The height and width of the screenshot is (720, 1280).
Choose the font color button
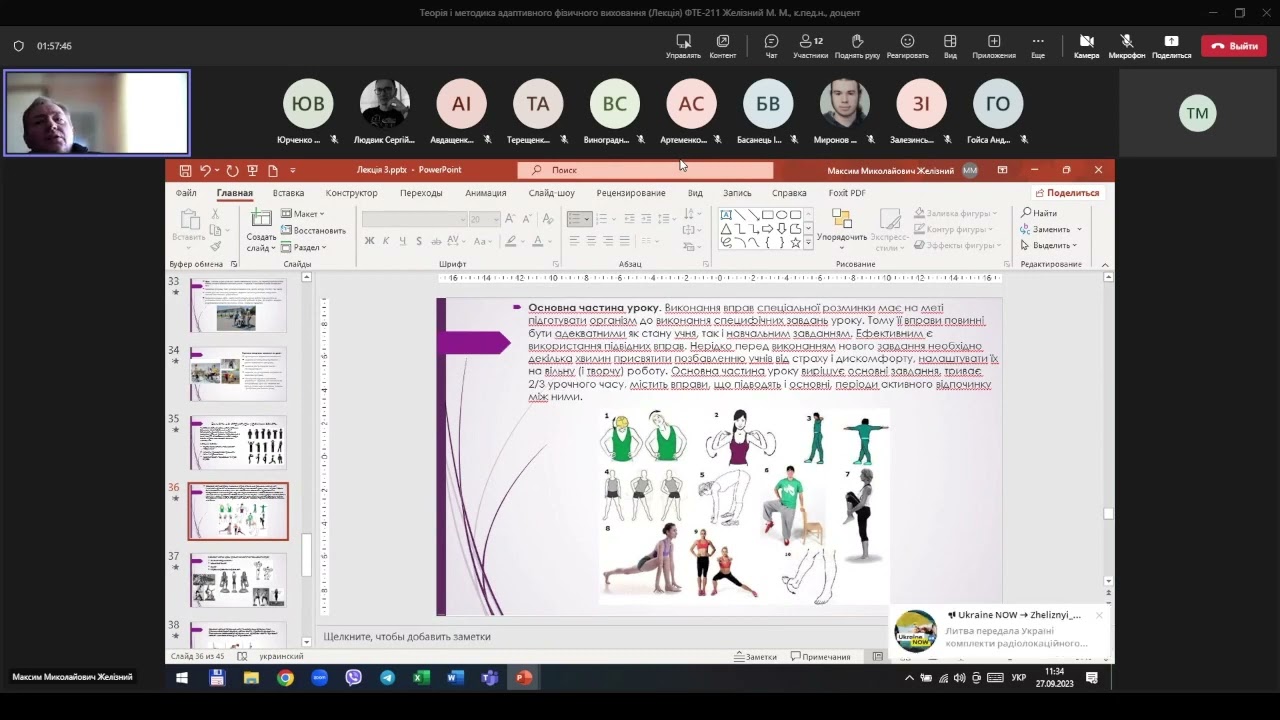pyautogui.click(x=537, y=241)
